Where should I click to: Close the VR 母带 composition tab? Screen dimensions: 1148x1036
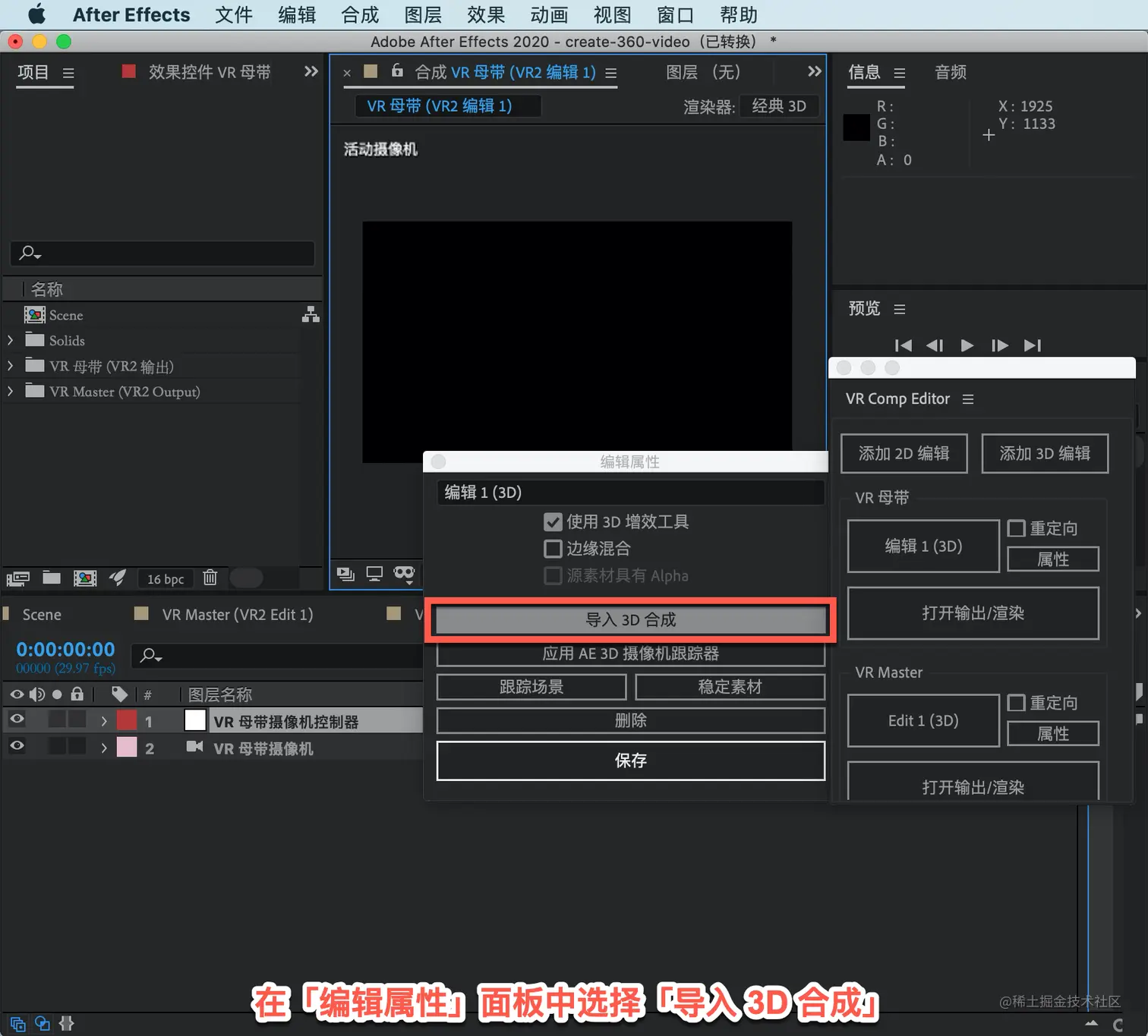(x=347, y=73)
